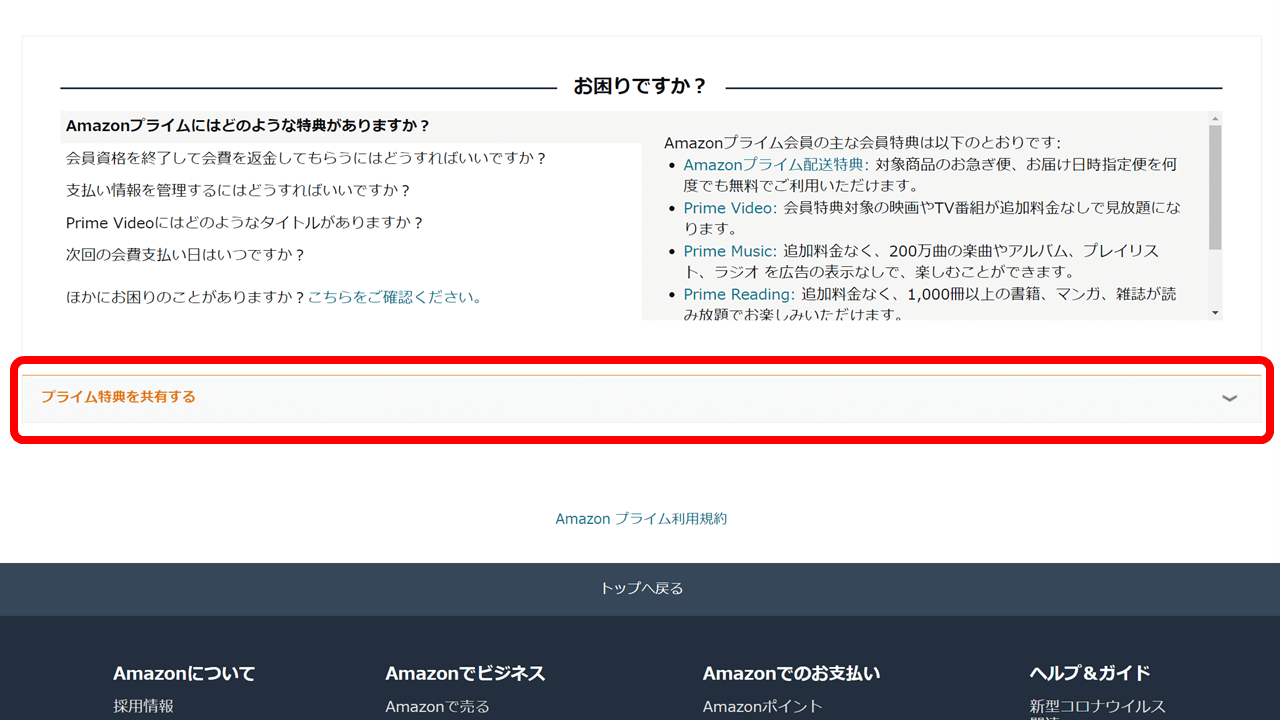Click the answer panel scrollbar thumb

(1215, 187)
